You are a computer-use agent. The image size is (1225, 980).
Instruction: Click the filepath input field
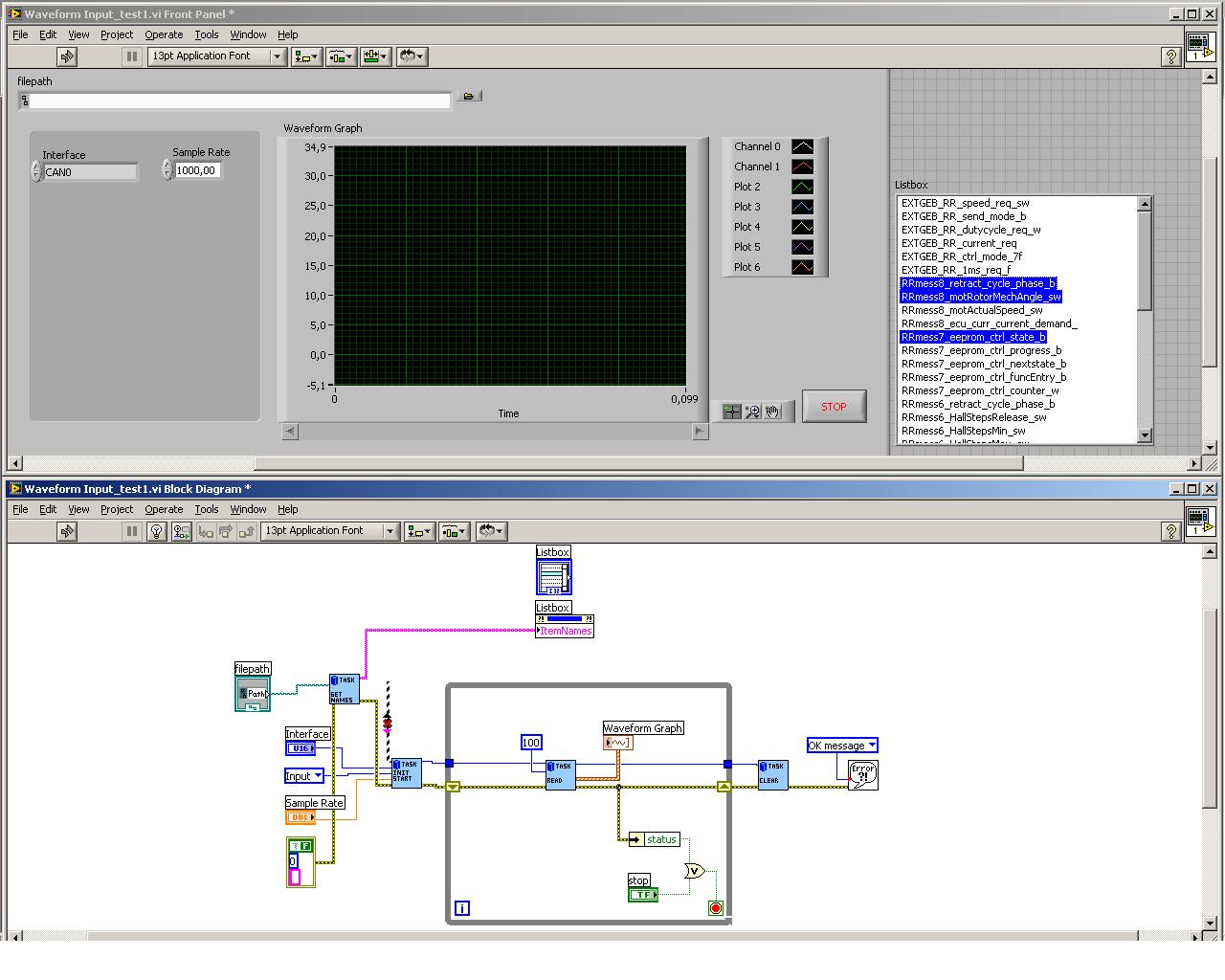(x=240, y=100)
